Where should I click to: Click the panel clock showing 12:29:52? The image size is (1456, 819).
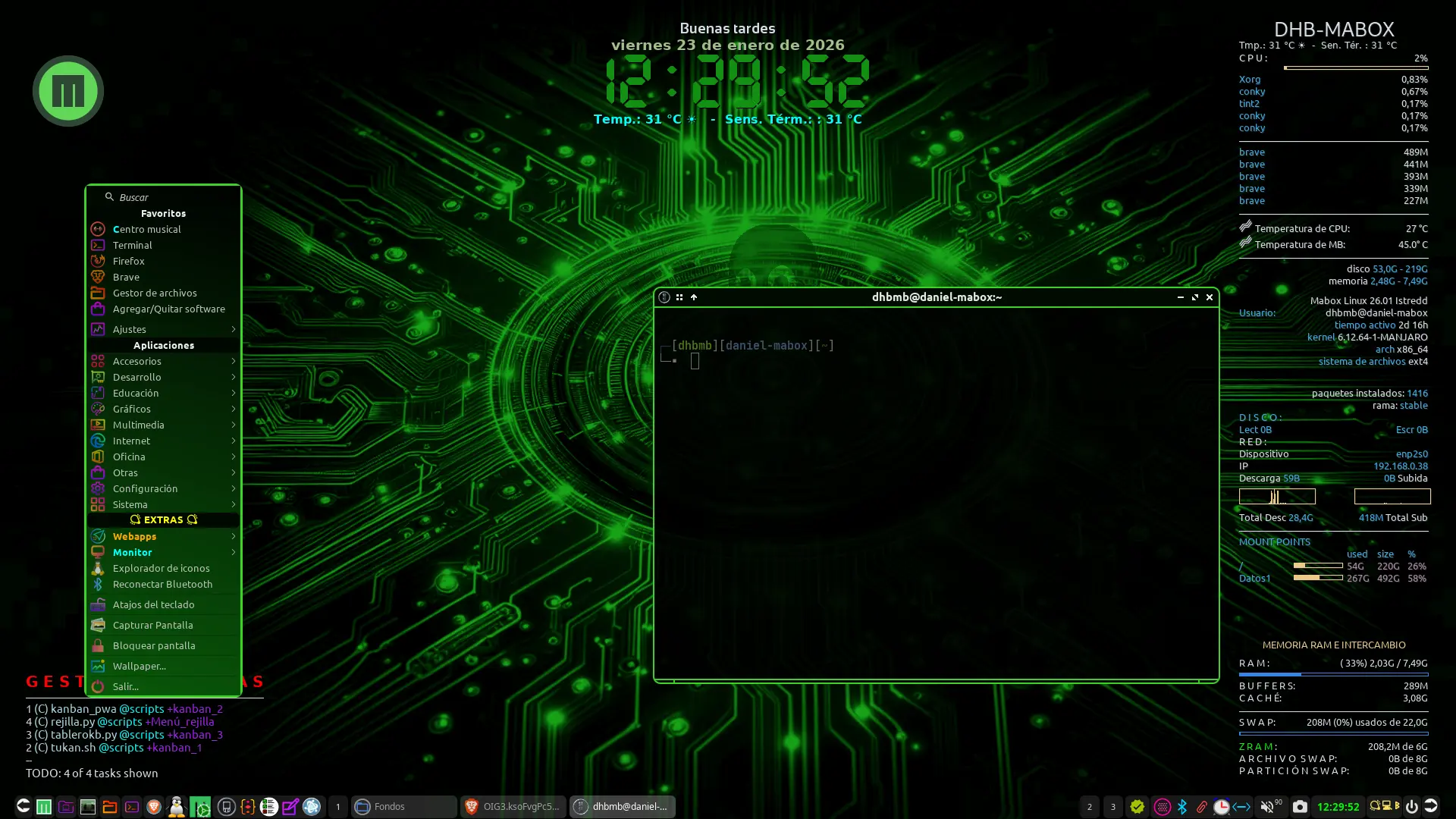[1338, 807]
